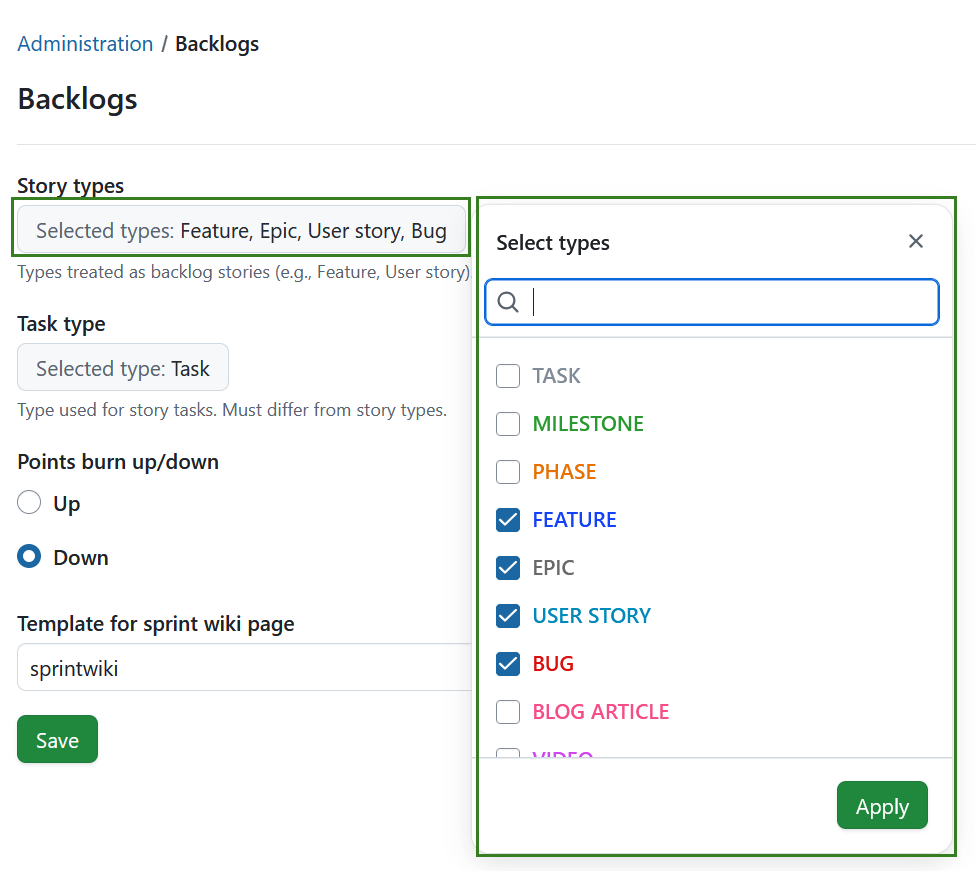Uncheck the USER STORY checkbox

[508, 615]
